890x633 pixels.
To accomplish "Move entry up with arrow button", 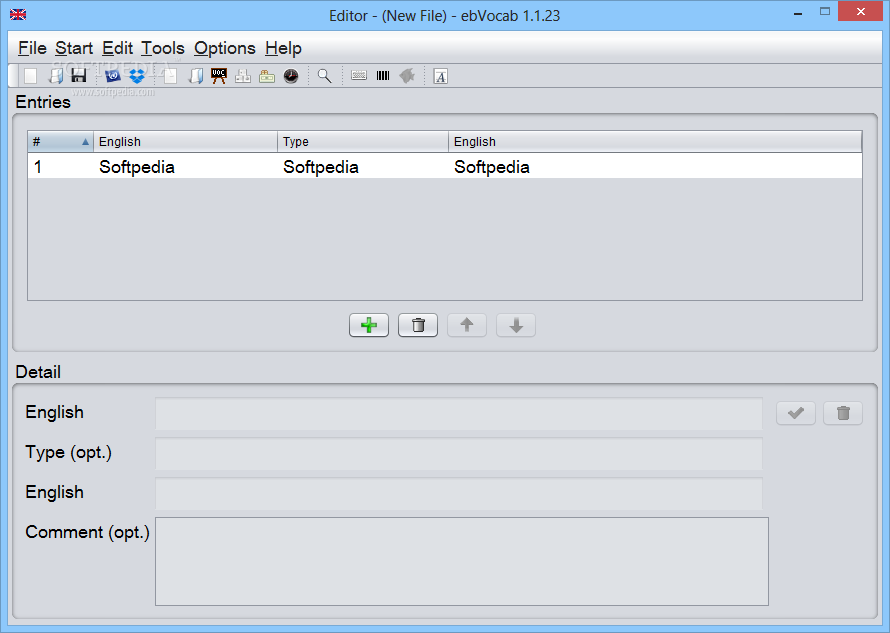I will [467, 325].
